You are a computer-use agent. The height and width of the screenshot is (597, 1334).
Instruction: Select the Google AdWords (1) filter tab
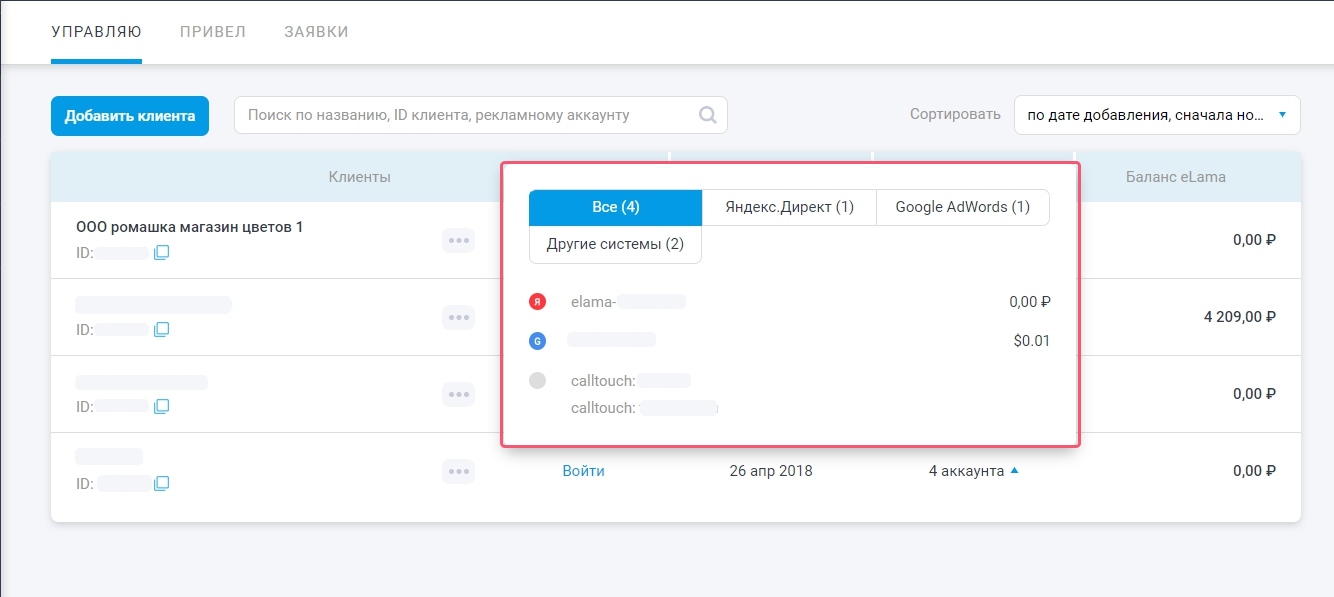click(962, 207)
